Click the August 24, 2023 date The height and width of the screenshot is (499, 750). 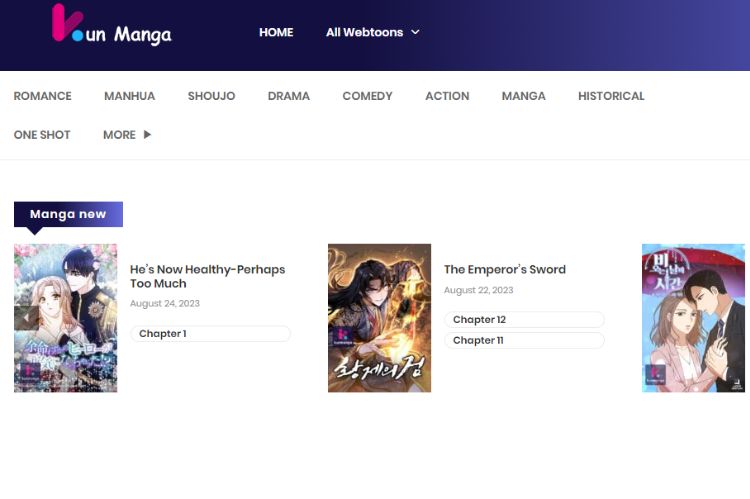coord(165,303)
